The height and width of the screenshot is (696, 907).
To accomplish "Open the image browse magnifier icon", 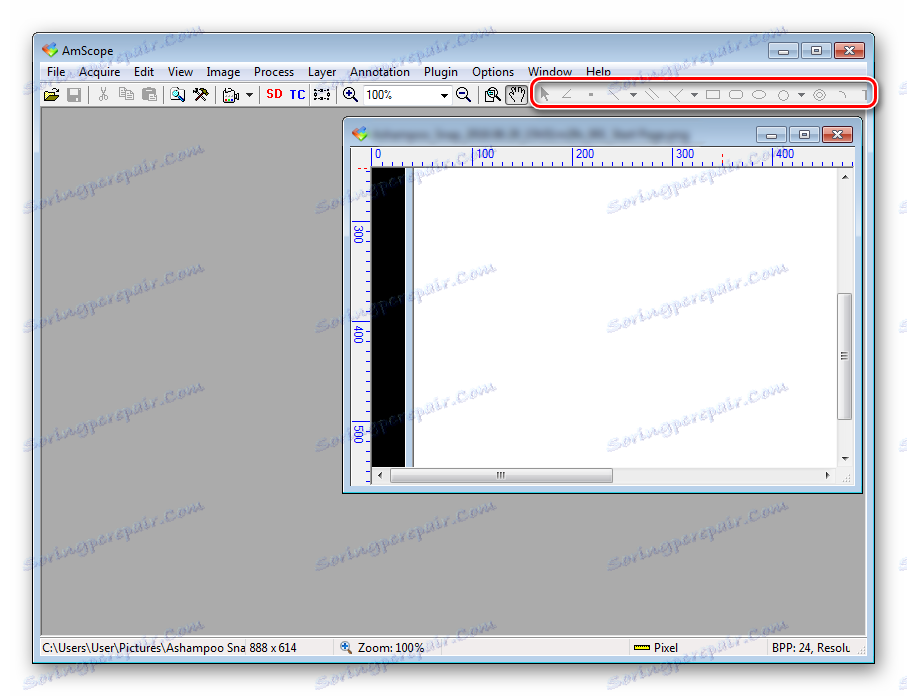I will (178, 94).
